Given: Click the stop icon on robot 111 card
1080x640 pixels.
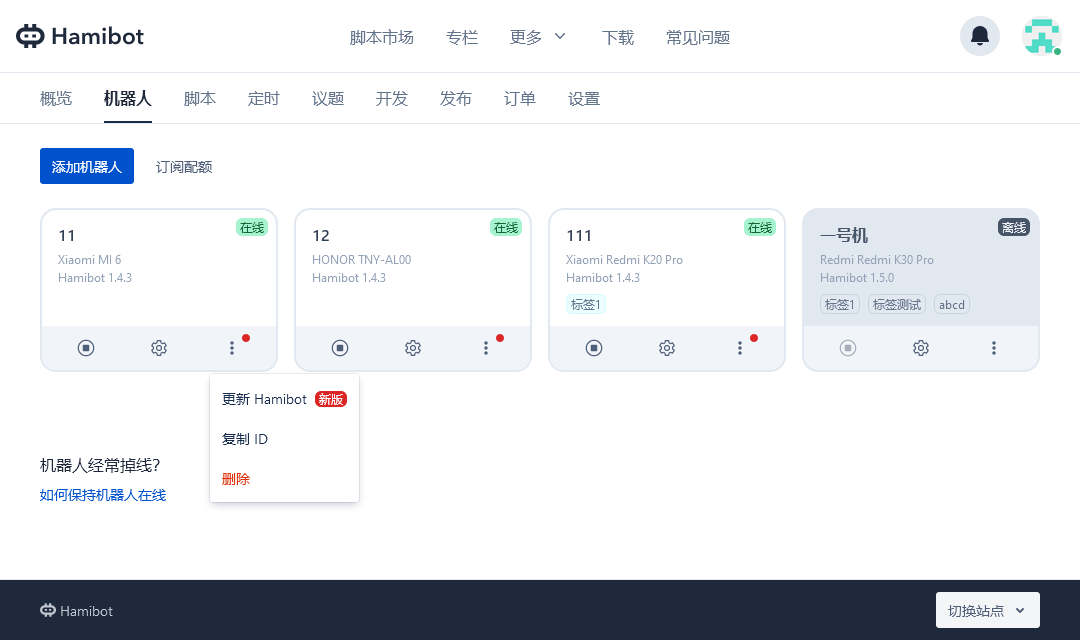Looking at the screenshot, I should tap(594, 348).
